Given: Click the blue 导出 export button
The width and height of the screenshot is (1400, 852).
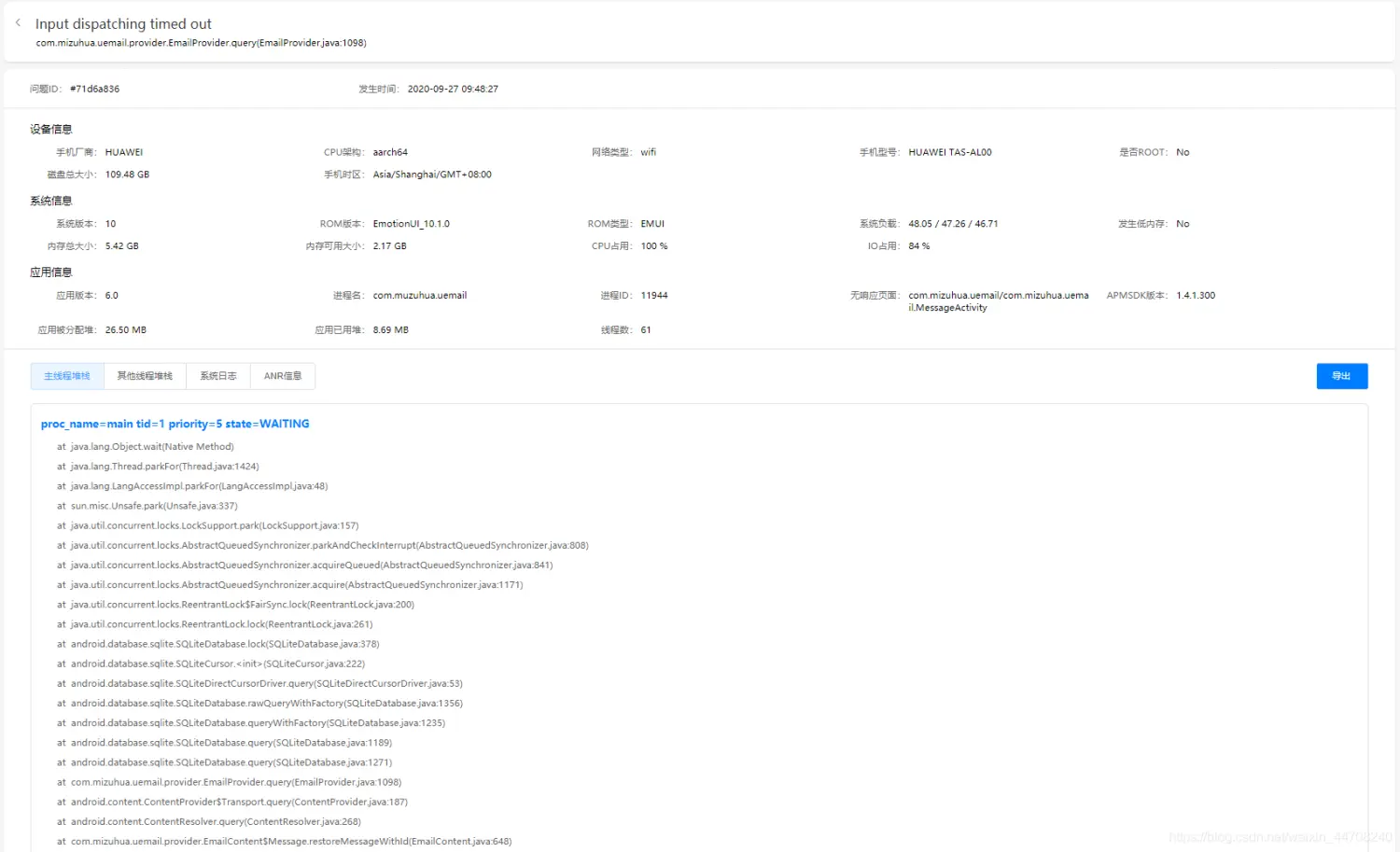Looking at the screenshot, I should pyautogui.click(x=1342, y=376).
